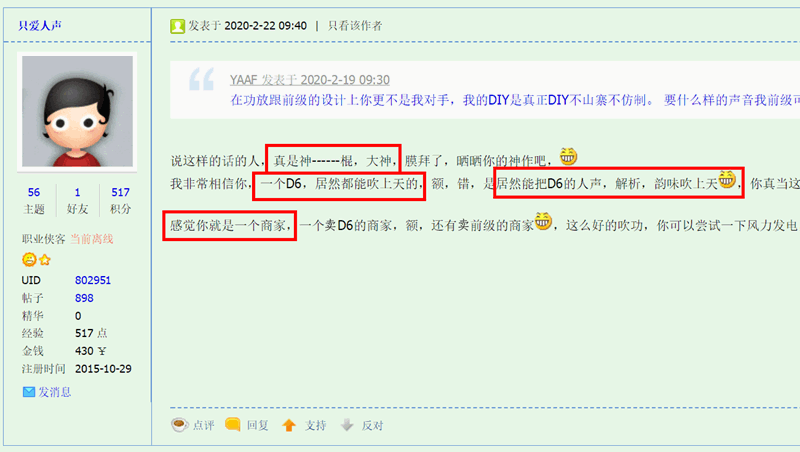
Task: Click the 点评 coffee cup icon
Action: [x=180, y=424]
